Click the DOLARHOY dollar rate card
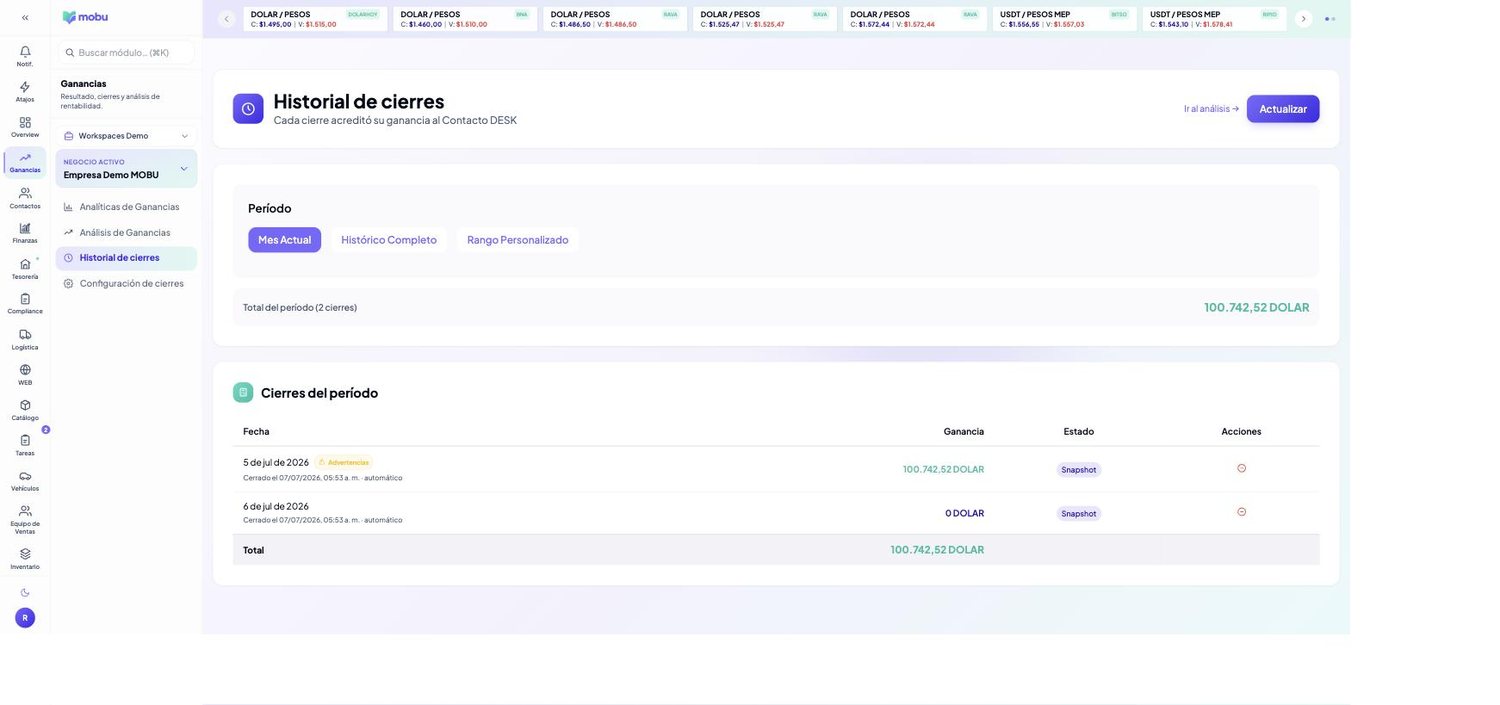This screenshot has width=1500, height=705. [315, 19]
